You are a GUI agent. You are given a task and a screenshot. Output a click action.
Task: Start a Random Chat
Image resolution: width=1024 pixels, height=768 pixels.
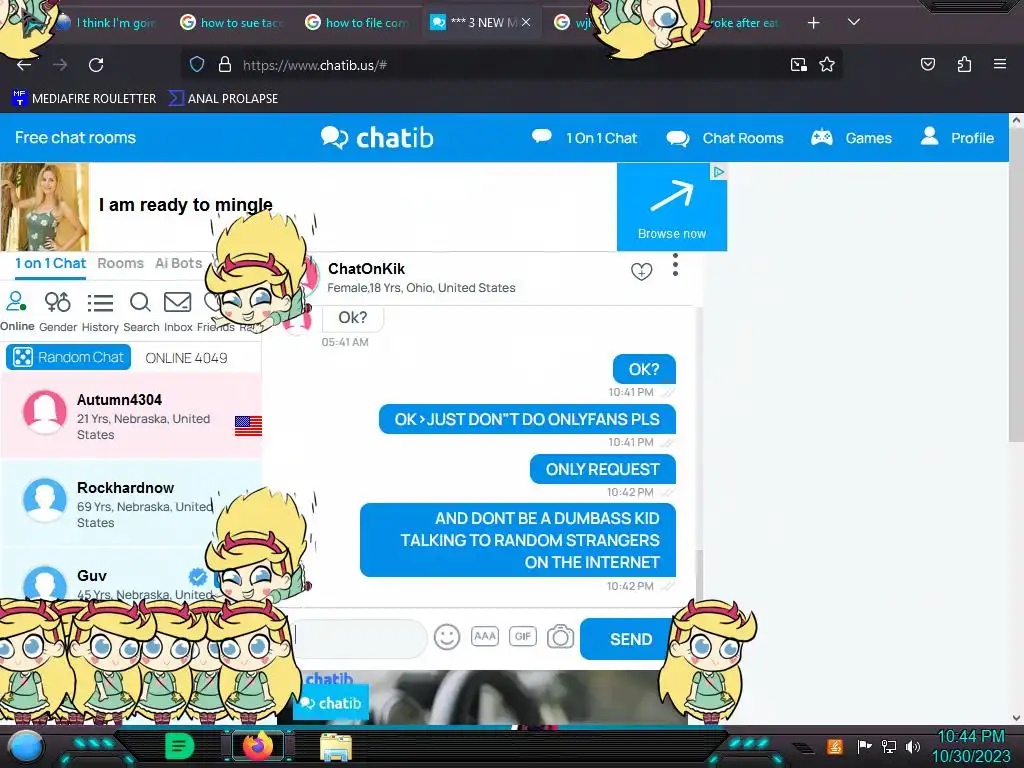coord(69,357)
